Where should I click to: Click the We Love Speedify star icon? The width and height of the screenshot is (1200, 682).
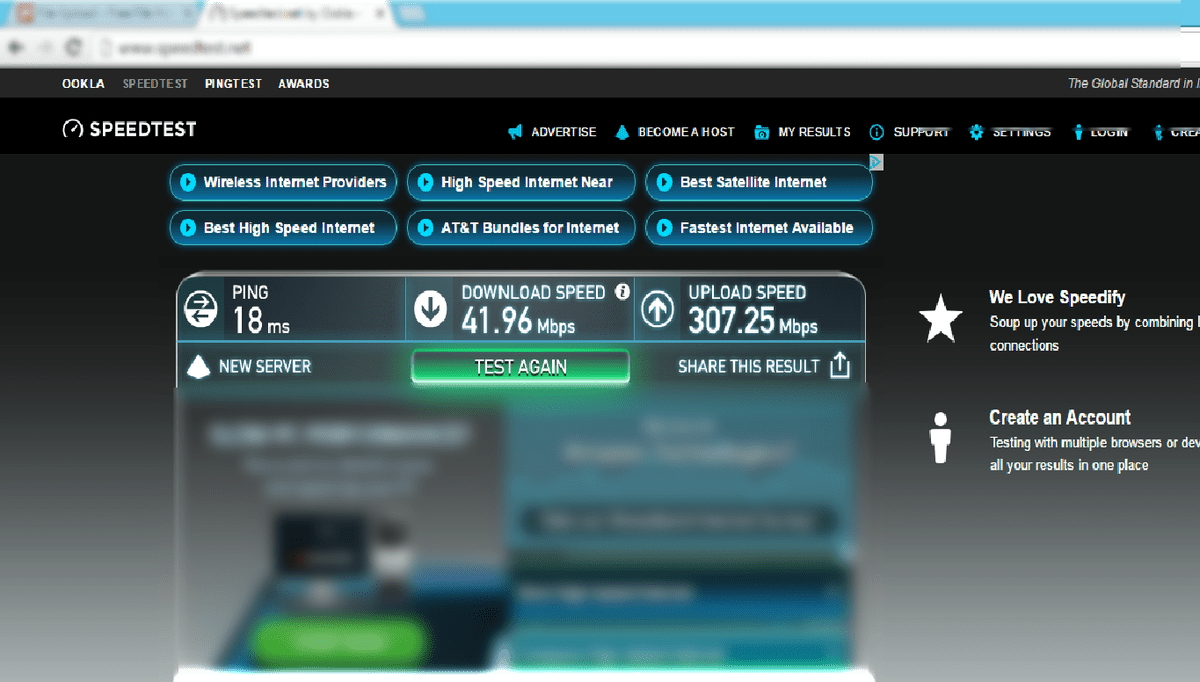click(x=940, y=320)
